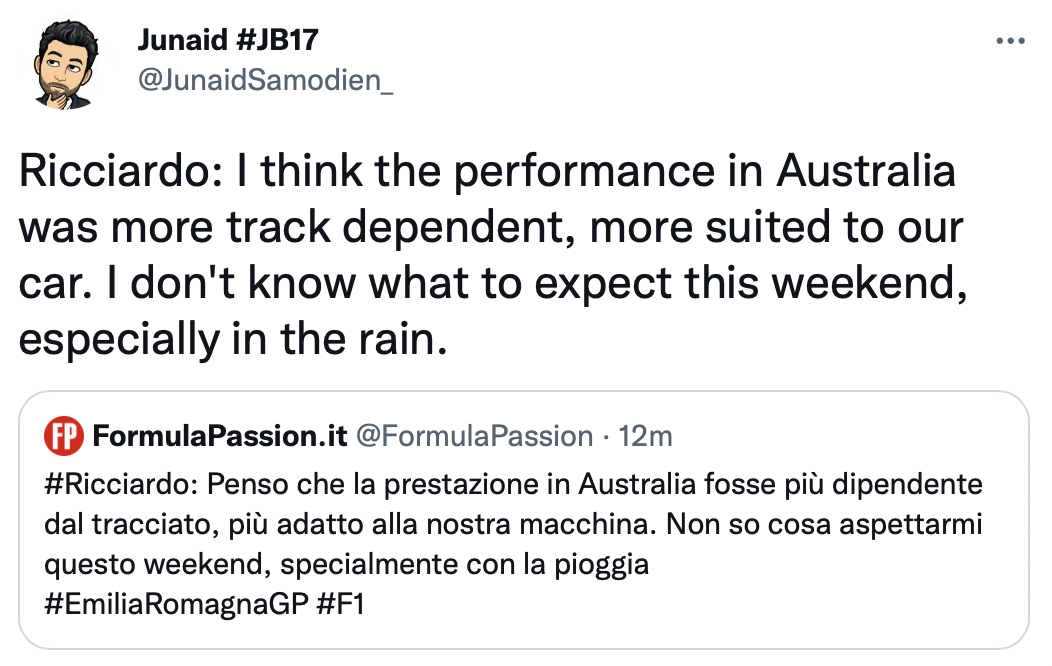
Task: Open the three-dot more options menu
Action: 1012,41
